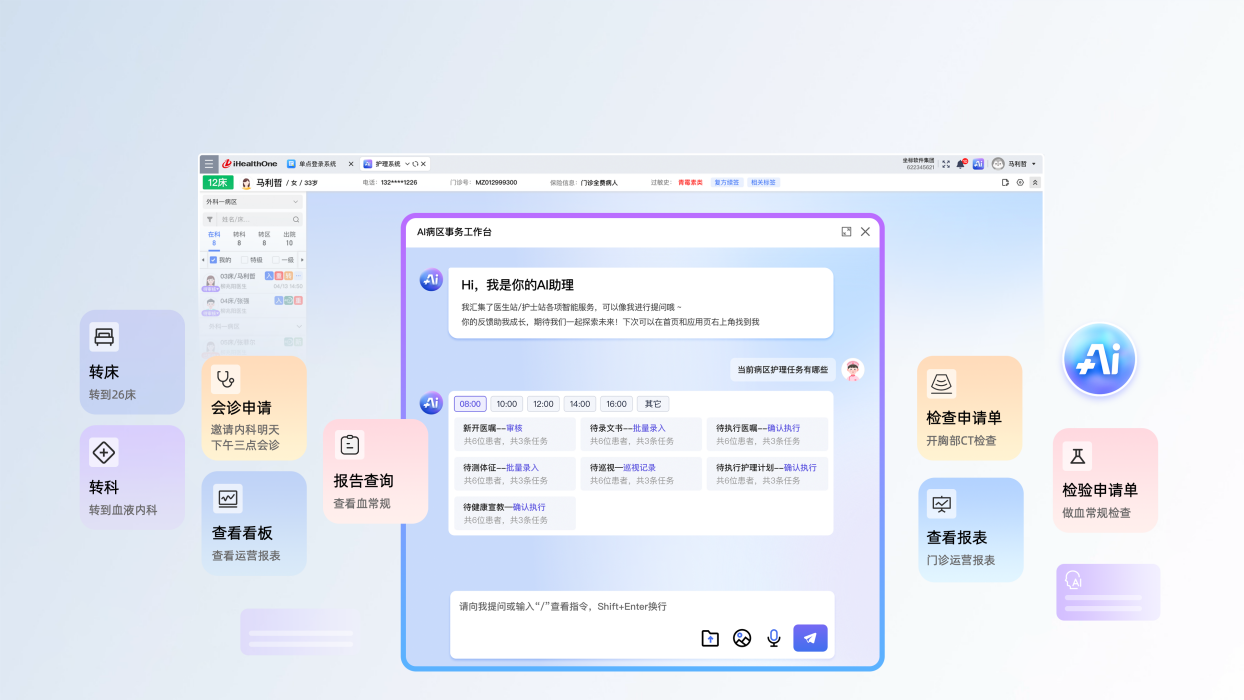The height and width of the screenshot is (700, 1244).
Task: Check the 一级 nursing level checkbox
Action: coord(276,260)
